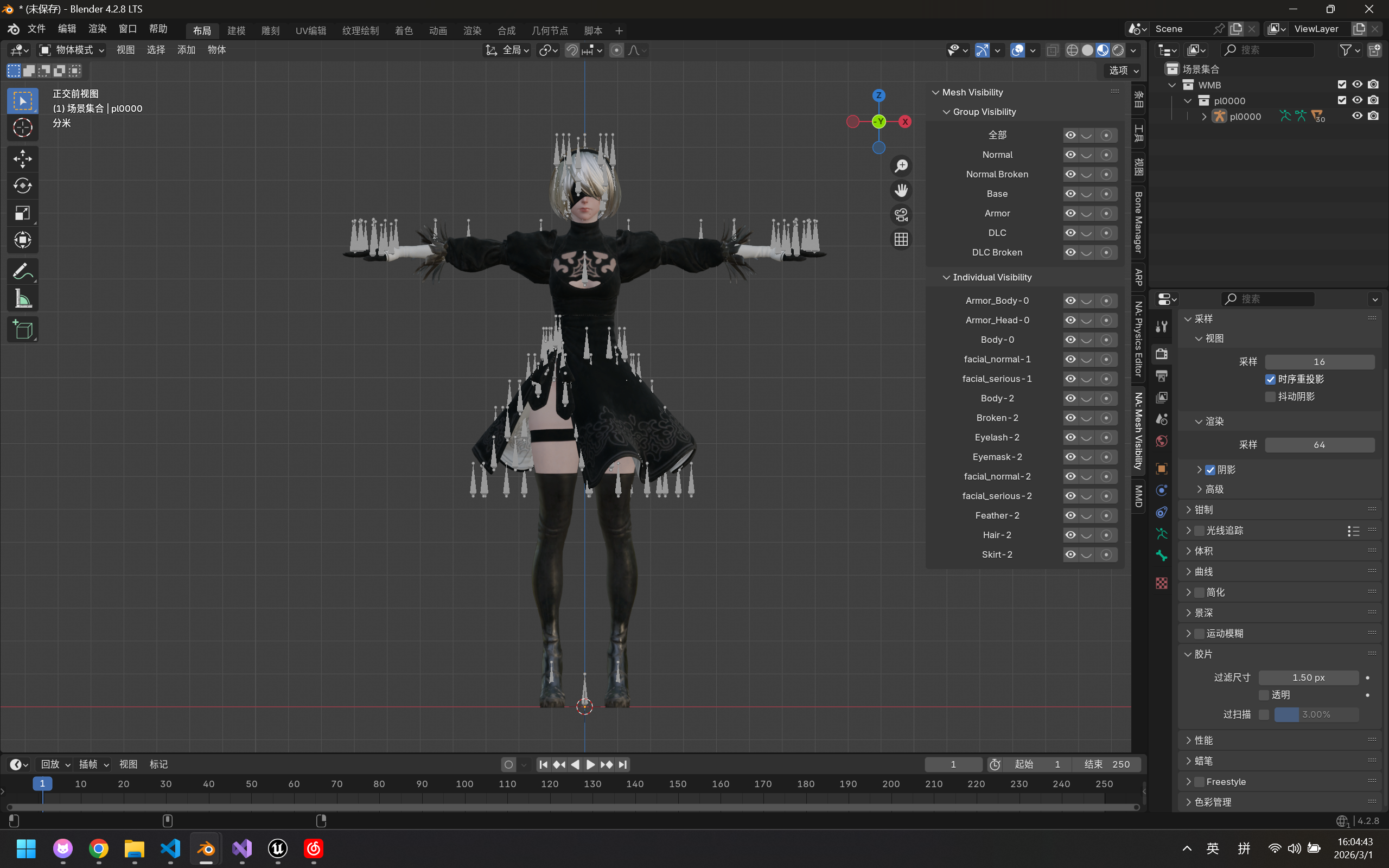Open the 物体模式 mode dropdown

click(72, 50)
